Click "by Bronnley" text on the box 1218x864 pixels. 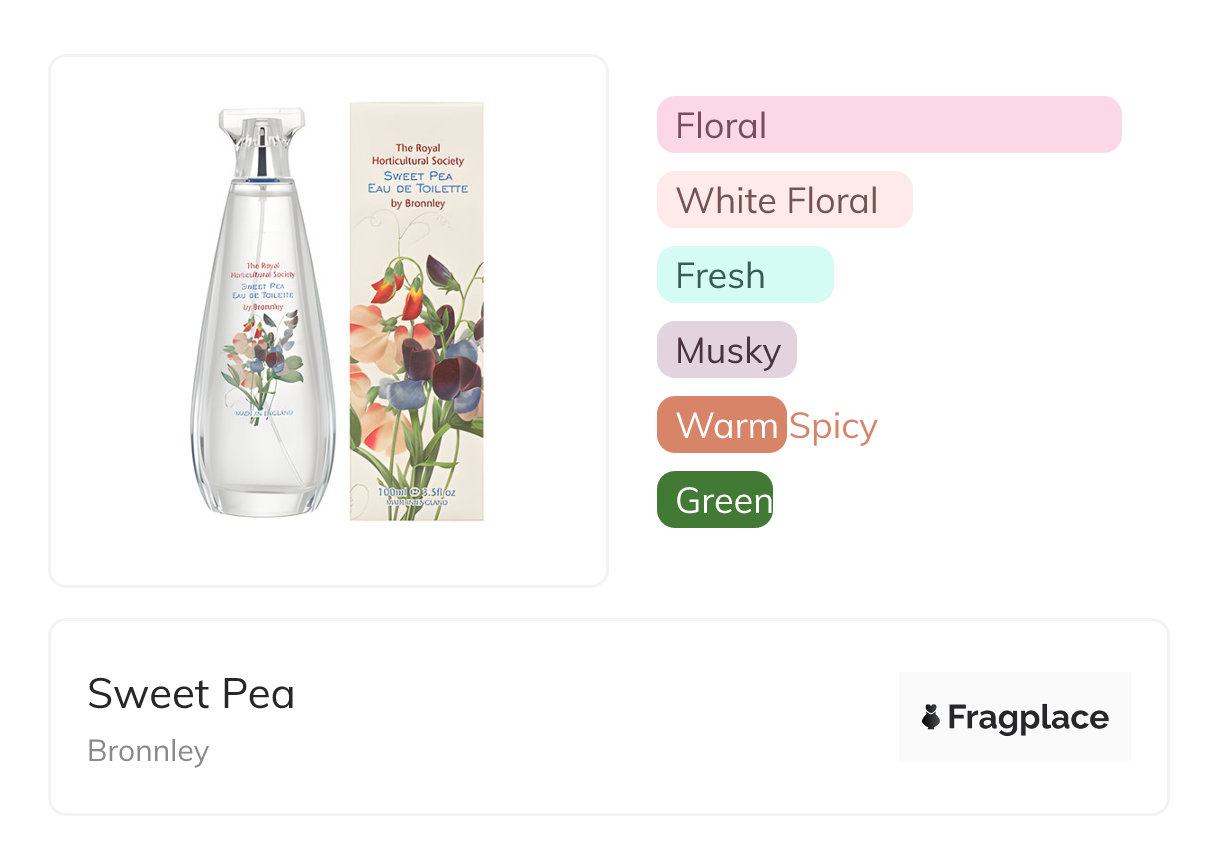tap(417, 203)
